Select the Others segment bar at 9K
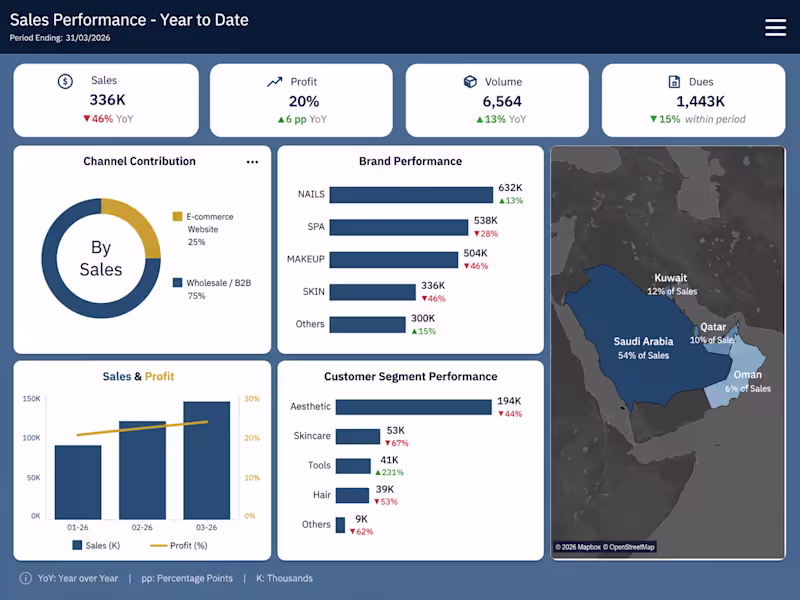 (340, 525)
